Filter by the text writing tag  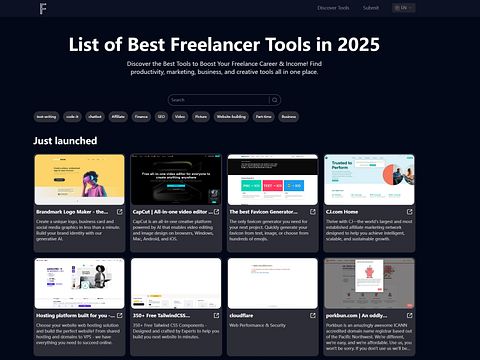coord(46,117)
